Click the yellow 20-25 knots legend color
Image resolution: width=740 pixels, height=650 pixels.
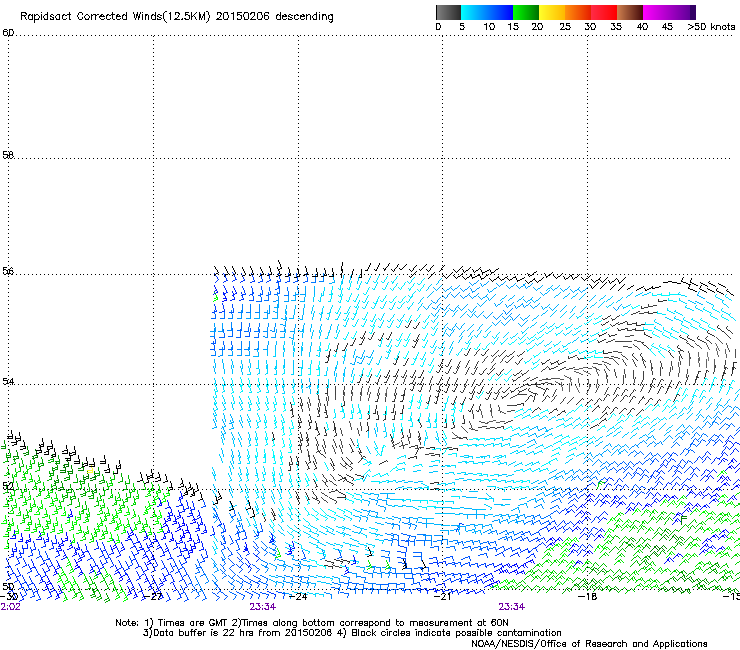pos(552,12)
